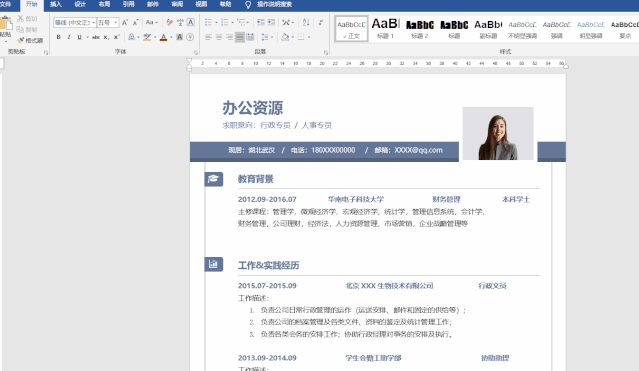Click the Cut (剪切) scissors button
This screenshot has width=639, height=371.
point(27,19)
